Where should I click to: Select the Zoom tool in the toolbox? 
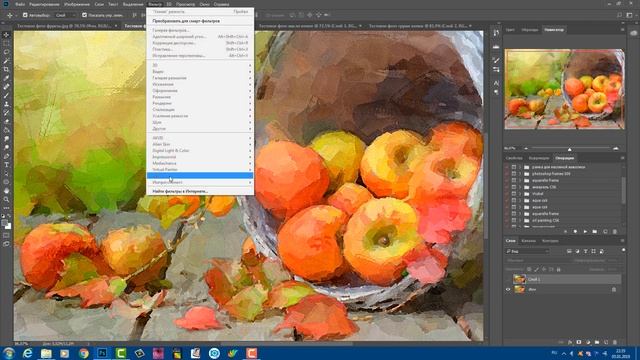(x=6, y=199)
